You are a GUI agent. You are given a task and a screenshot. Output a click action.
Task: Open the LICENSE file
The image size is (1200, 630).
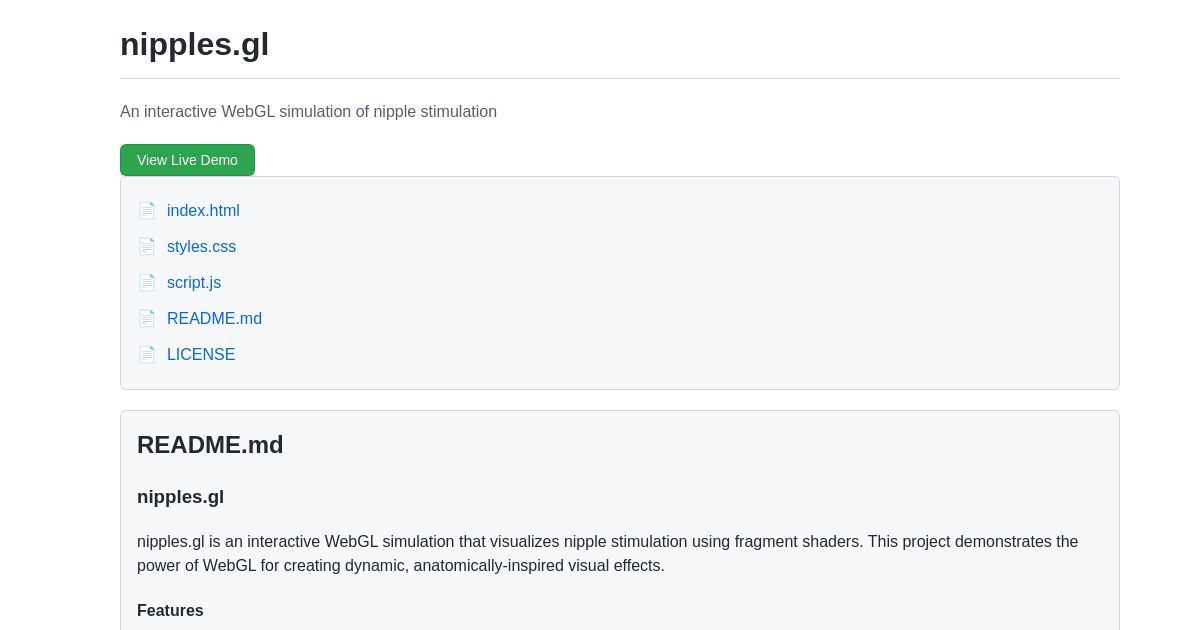(x=201, y=354)
